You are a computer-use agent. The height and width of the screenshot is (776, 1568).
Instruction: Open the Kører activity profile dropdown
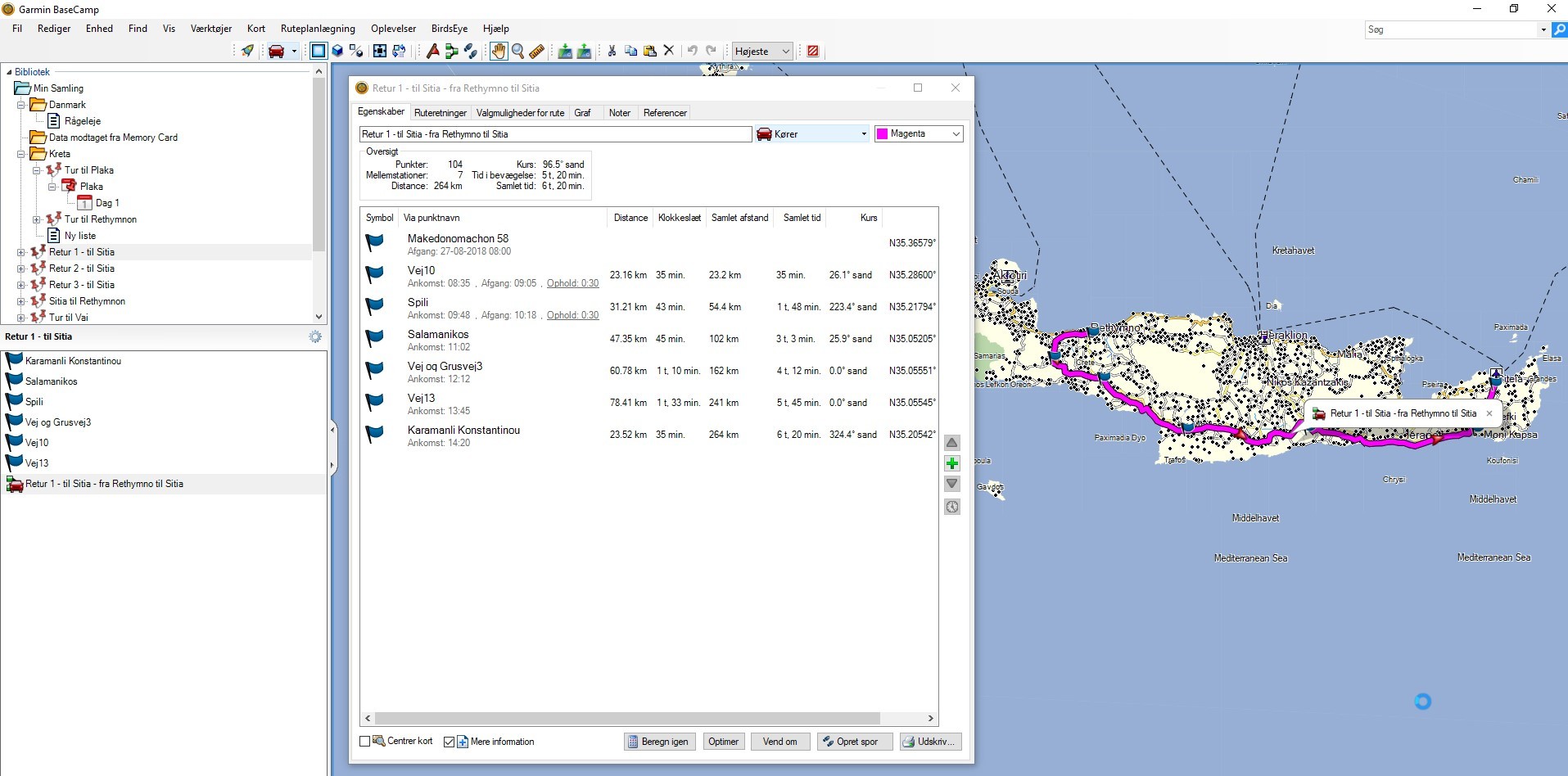[x=812, y=134]
